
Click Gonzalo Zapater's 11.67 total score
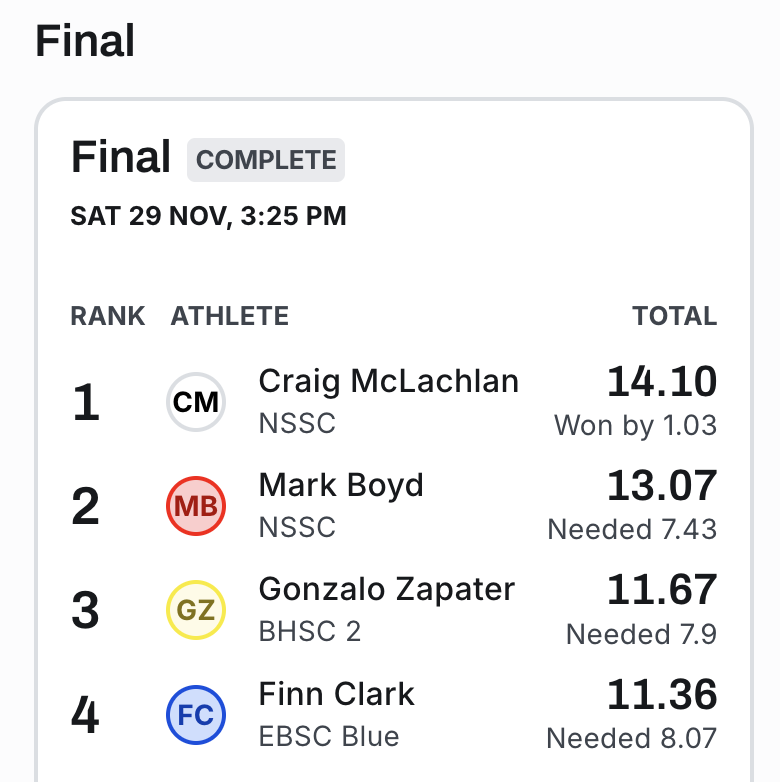(662, 590)
